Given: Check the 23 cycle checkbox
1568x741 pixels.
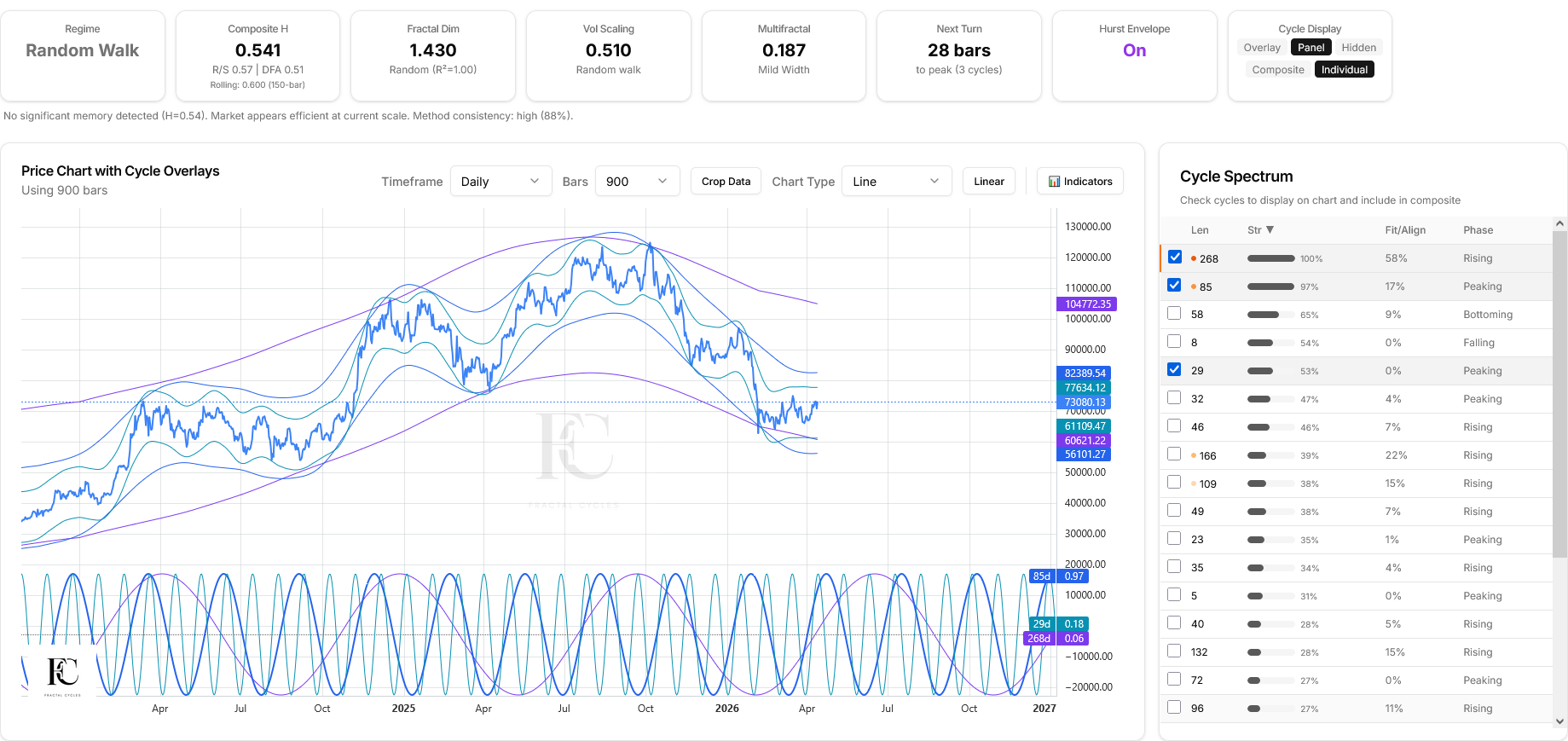Looking at the screenshot, I should (1175, 539).
